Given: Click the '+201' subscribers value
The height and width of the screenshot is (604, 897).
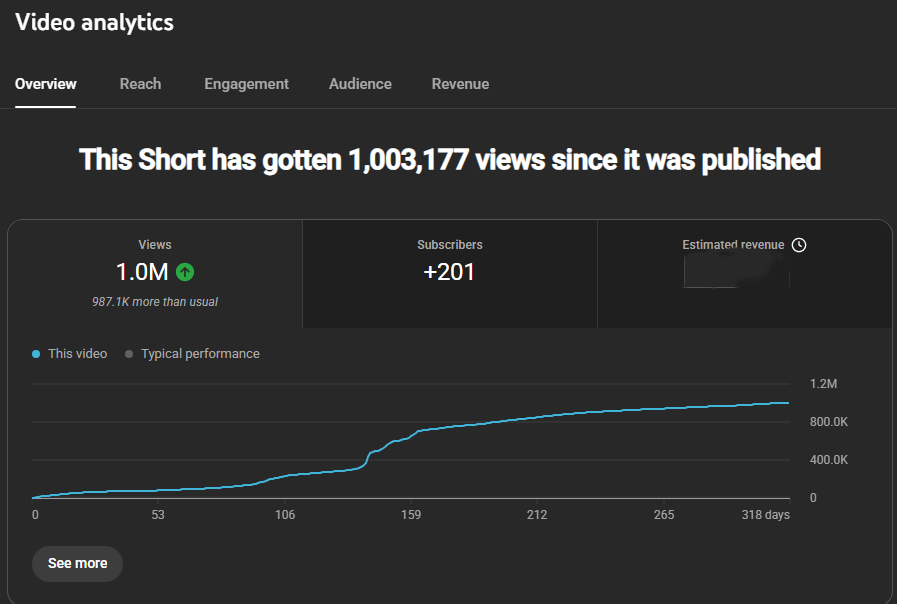Looking at the screenshot, I should pos(449,272).
